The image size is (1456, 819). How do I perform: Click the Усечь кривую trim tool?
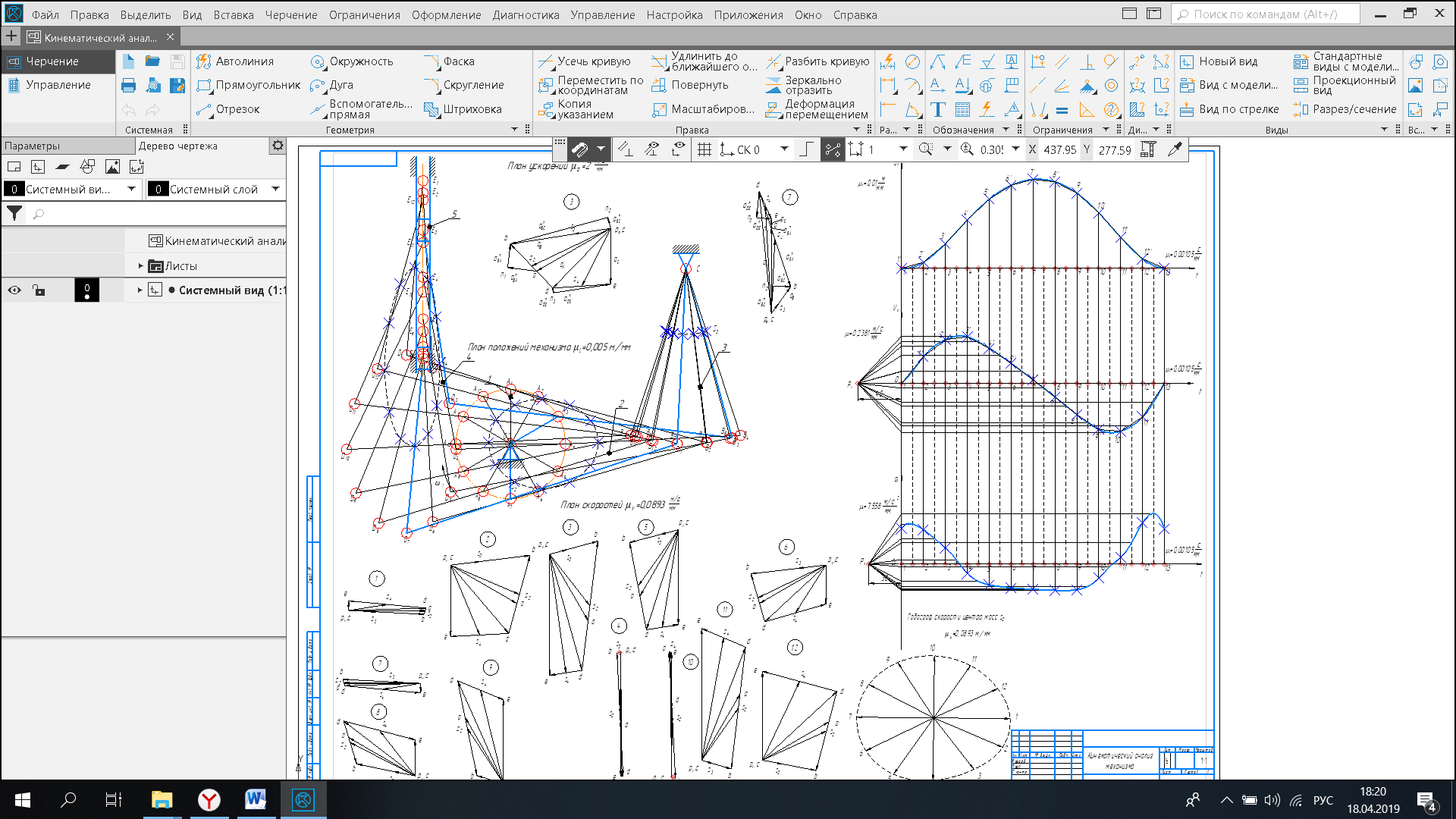585,61
